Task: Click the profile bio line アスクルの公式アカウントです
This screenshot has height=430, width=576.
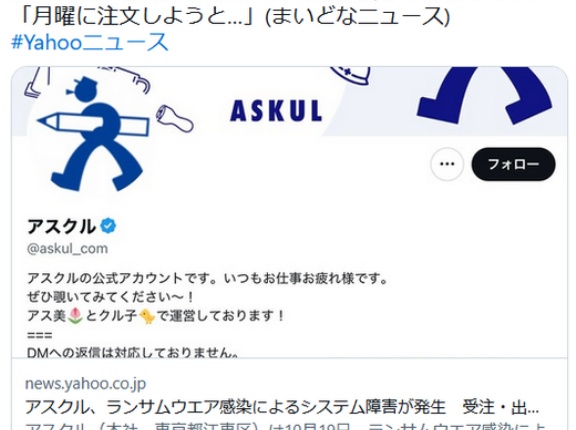Action: (207, 278)
